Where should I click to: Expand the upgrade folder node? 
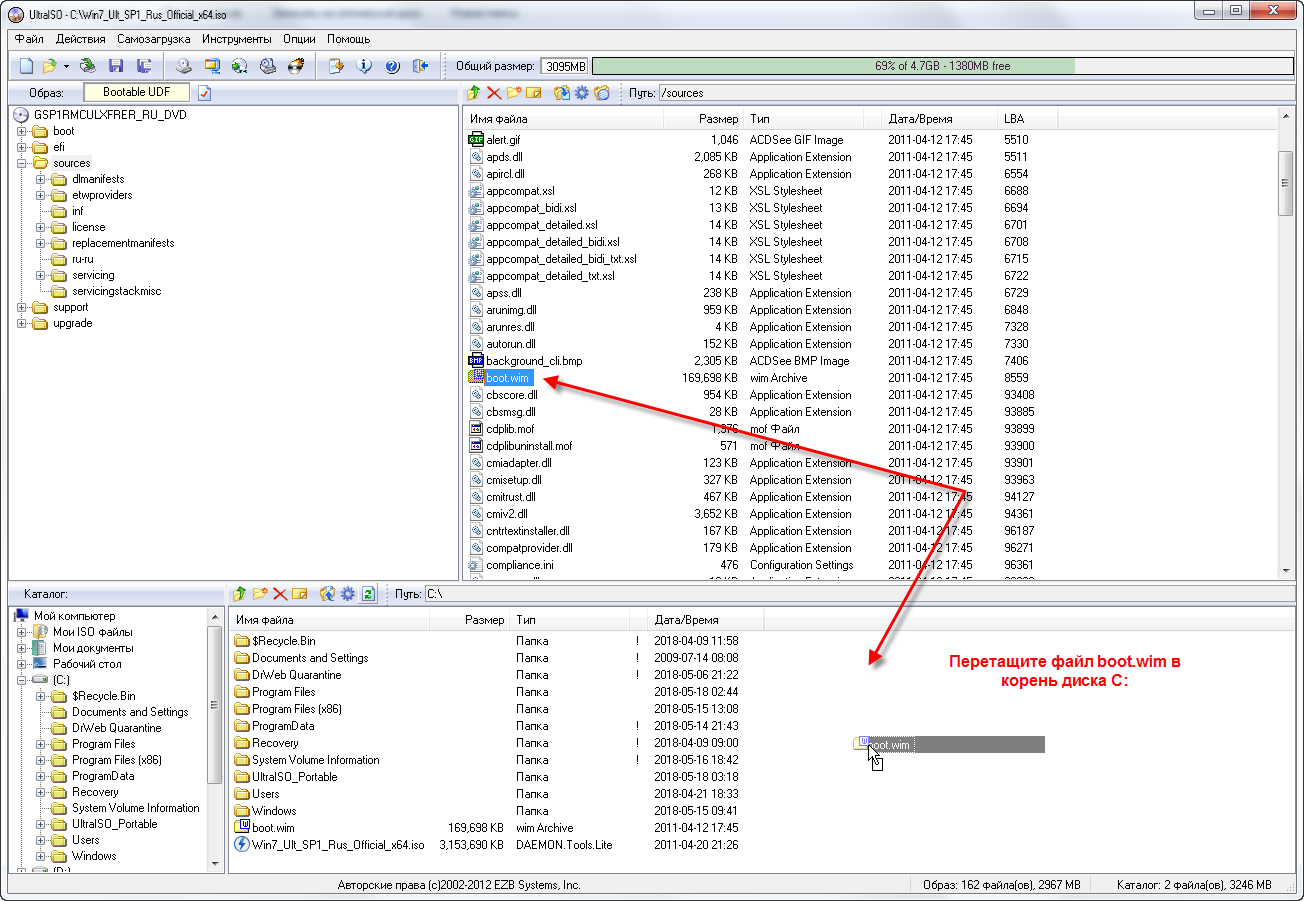[22, 323]
